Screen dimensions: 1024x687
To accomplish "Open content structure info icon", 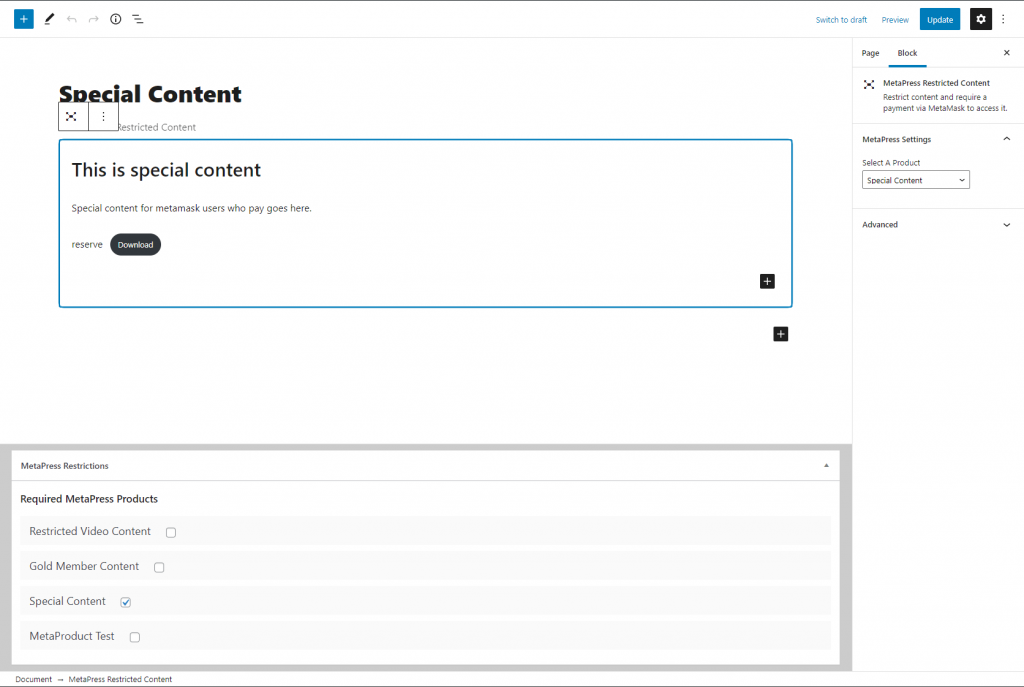I will click(x=115, y=18).
